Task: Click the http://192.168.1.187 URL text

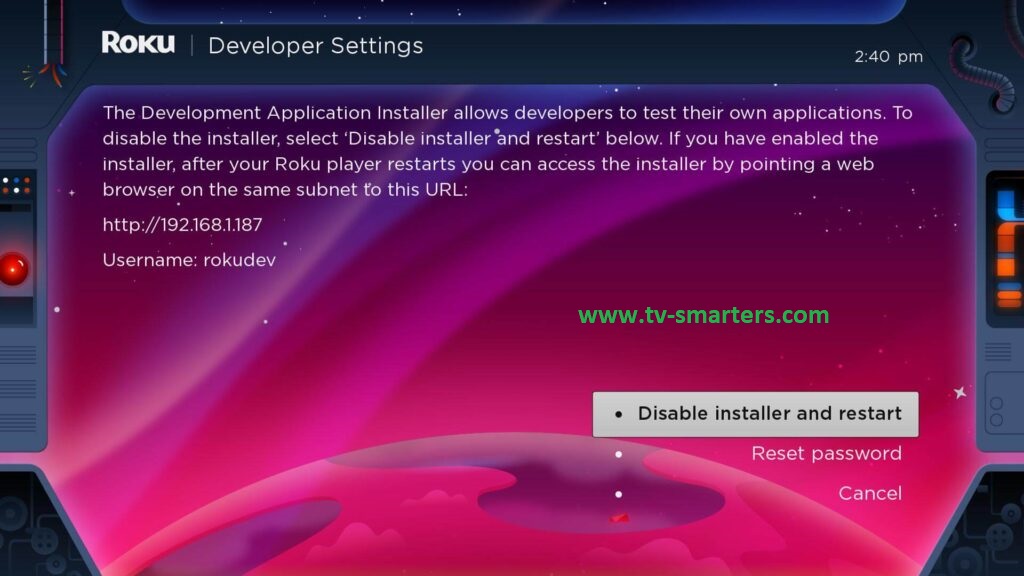Action: pos(182,225)
